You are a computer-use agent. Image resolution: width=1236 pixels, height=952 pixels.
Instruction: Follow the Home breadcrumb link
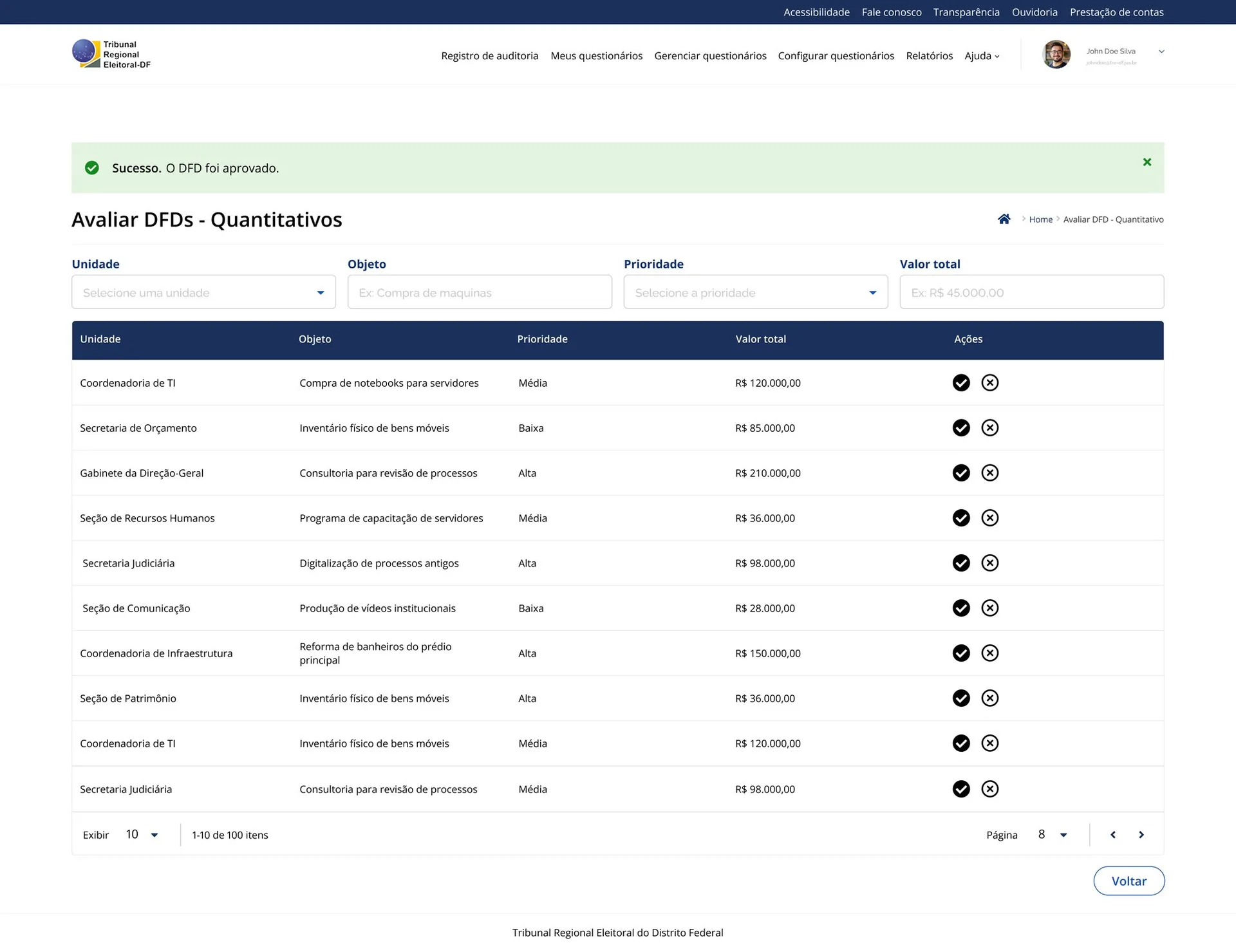click(1040, 219)
